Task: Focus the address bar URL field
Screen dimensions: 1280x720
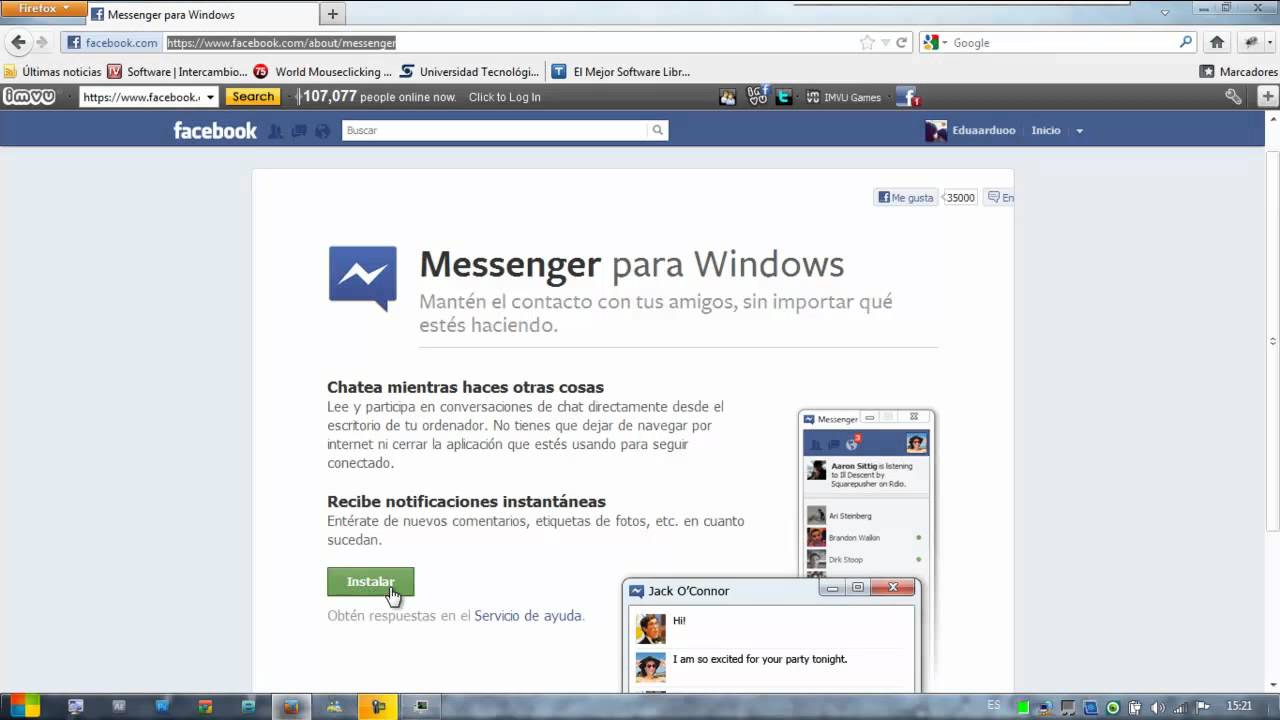Action: (510, 43)
